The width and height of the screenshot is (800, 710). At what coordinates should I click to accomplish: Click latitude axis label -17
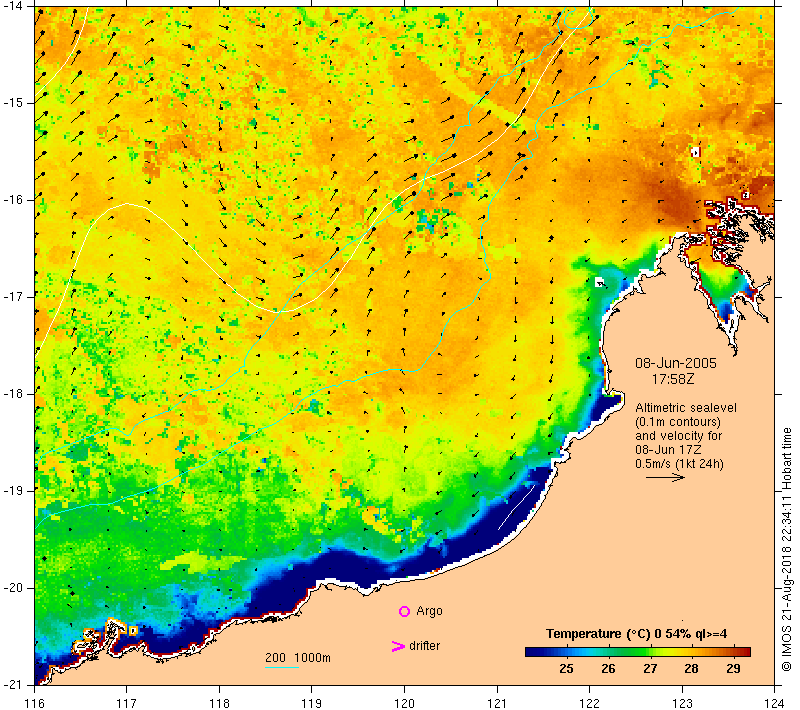(14, 296)
